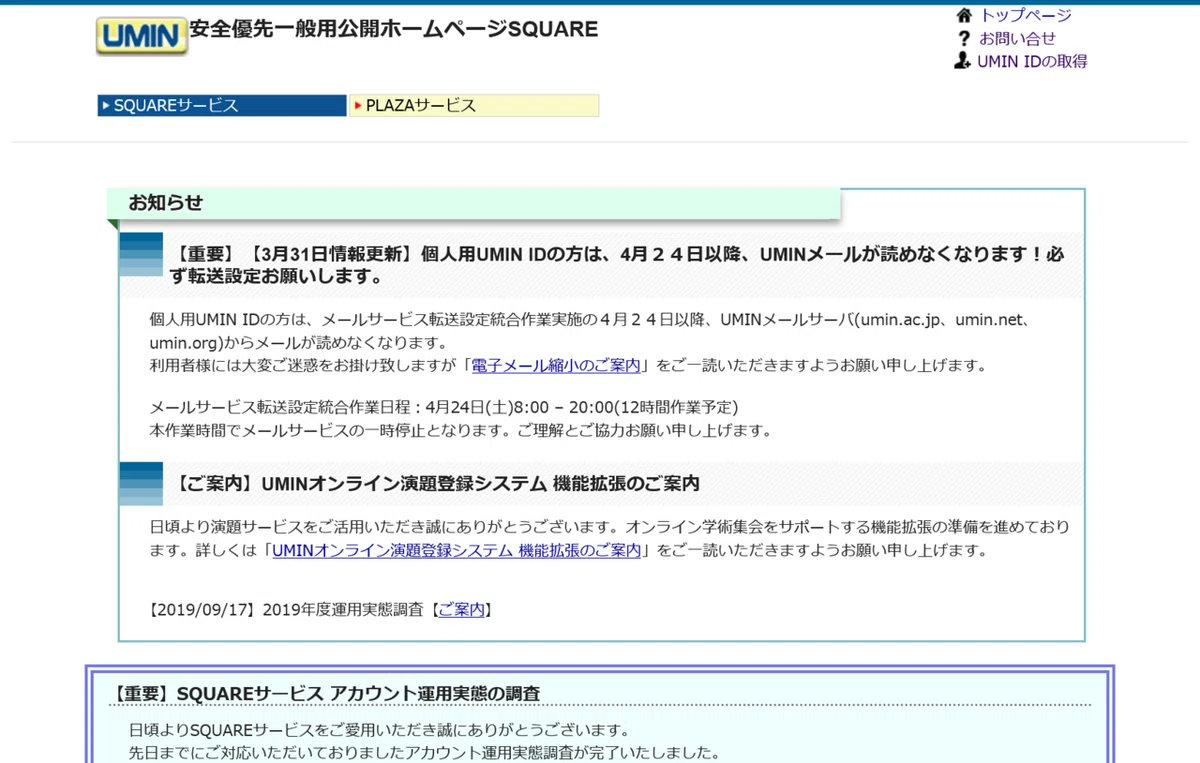Viewport: 1200px width, 763px height.
Task: Click the 日頃よりSQUAREサービスをご愛用 paragraph line
Action: click(x=380, y=730)
